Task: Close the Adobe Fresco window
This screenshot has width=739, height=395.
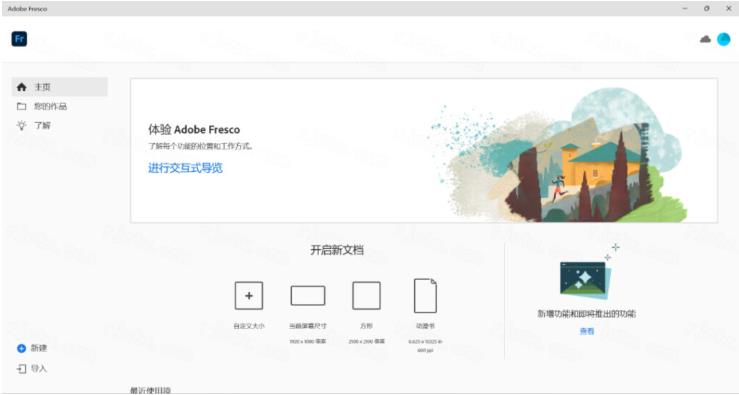Action: point(728,8)
